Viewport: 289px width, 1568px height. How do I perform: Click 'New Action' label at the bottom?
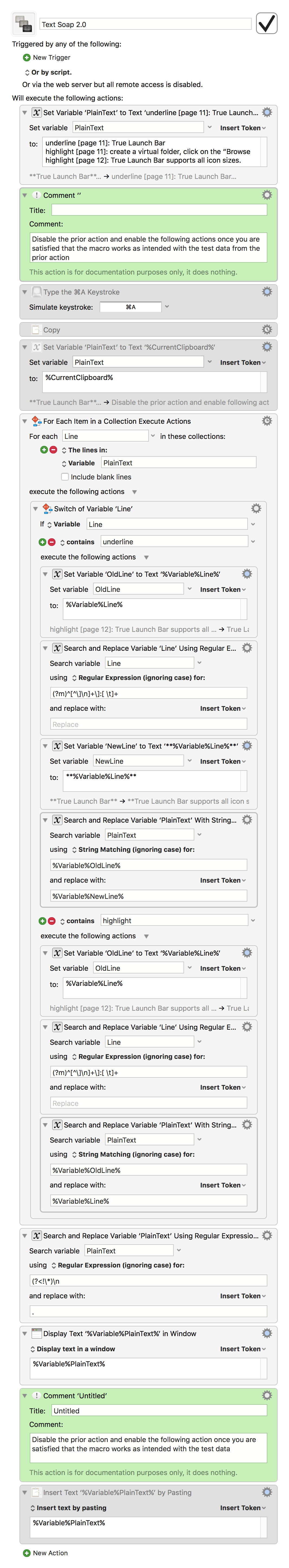(51, 1553)
